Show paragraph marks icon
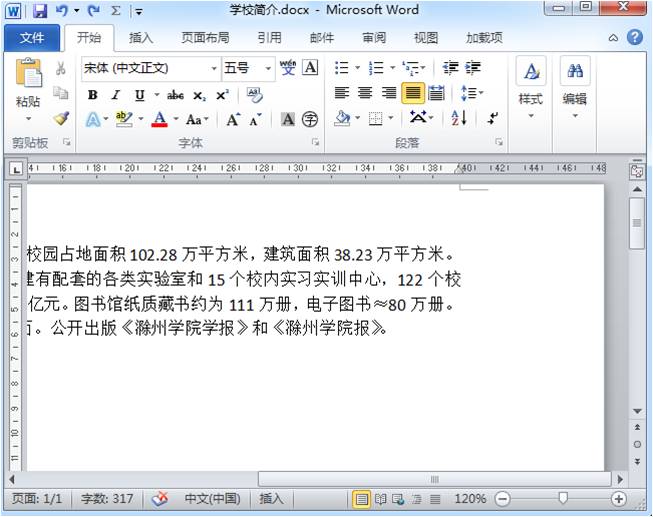 [x=493, y=118]
